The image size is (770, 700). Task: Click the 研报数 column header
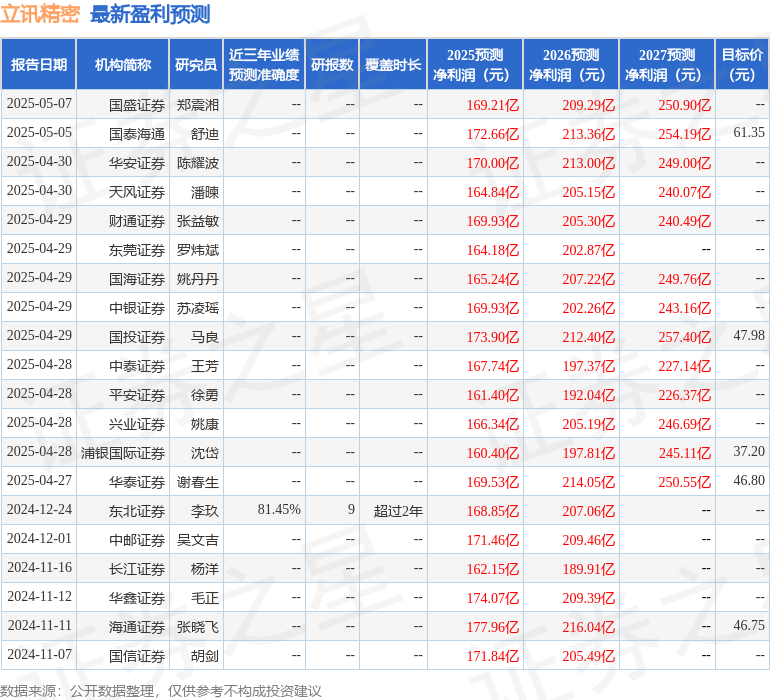pyautogui.click(x=332, y=64)
